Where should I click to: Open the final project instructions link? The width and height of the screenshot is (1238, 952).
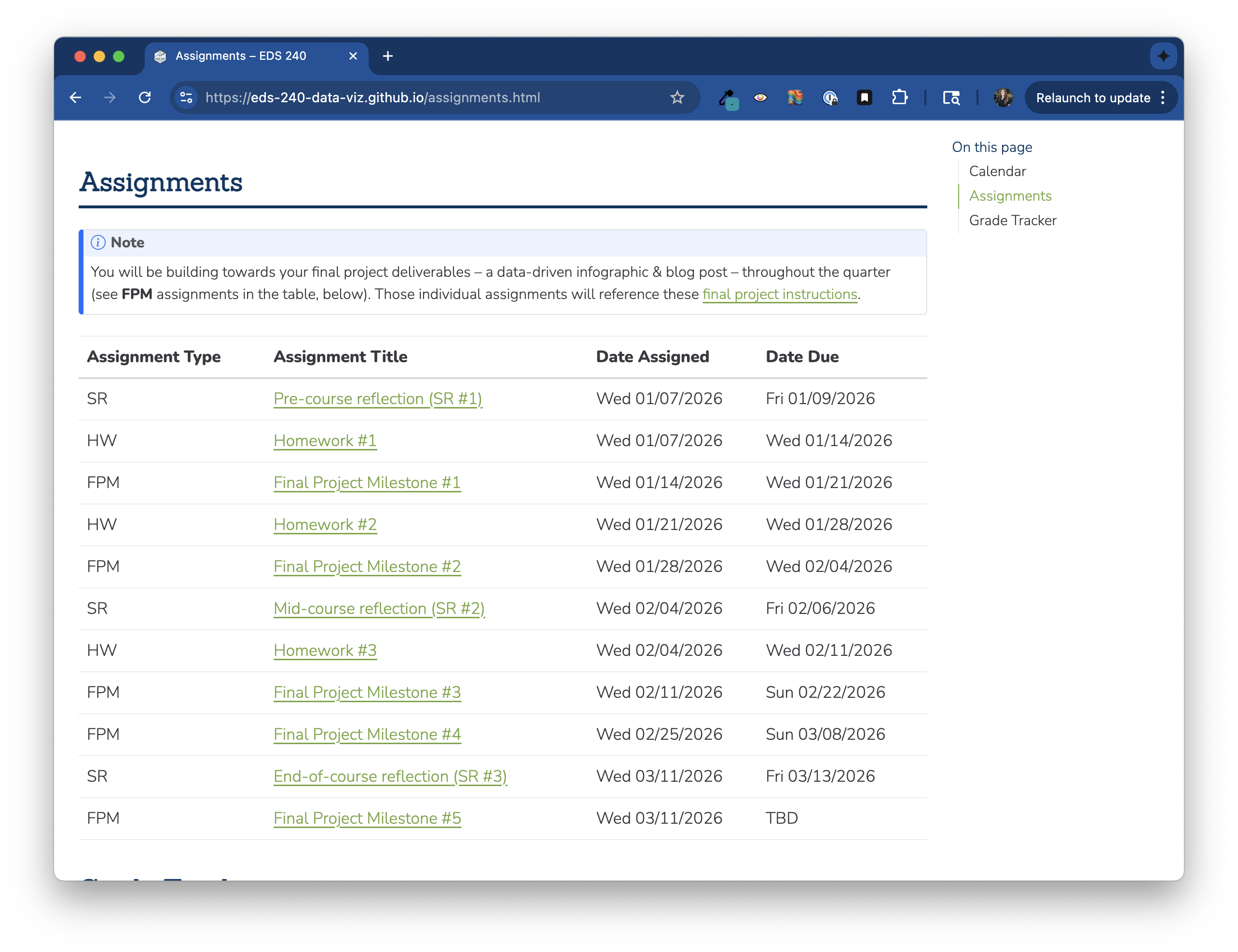point(779,295)
